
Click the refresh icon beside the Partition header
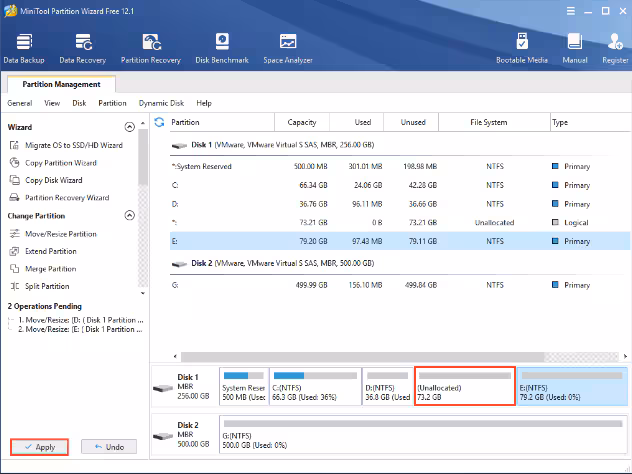[x=159, y=122]
